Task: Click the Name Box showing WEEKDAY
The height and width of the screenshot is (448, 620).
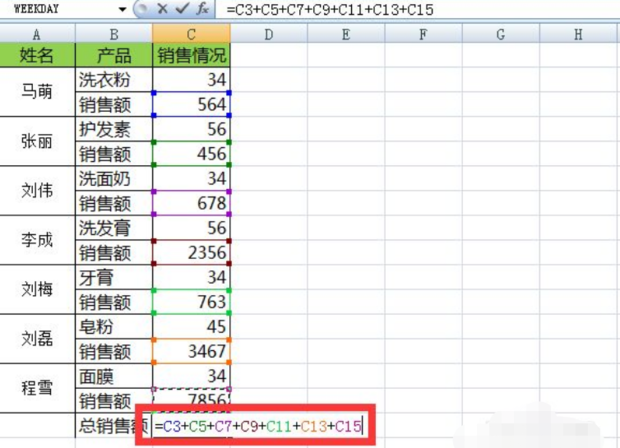Action: [x=59, y=9]
